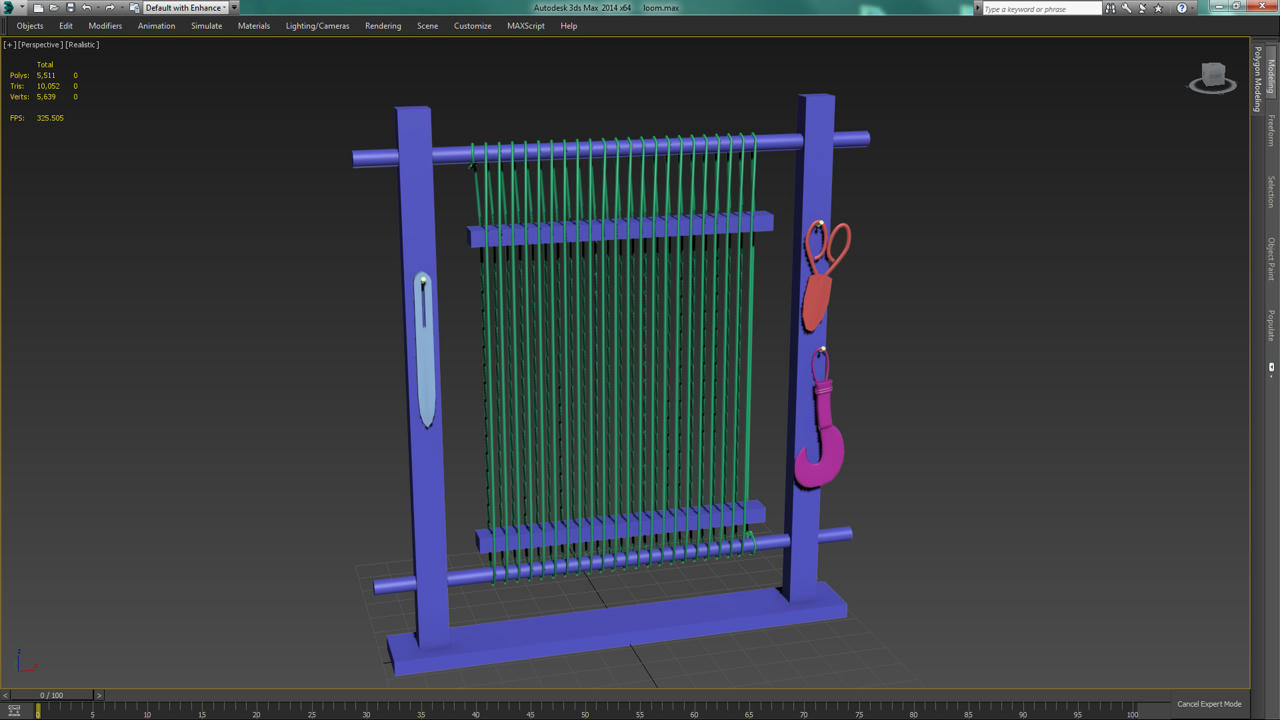Save the scene with the floppy disk icon
This screenshot has width=1280, height=720.
click(x=70, y=8)
